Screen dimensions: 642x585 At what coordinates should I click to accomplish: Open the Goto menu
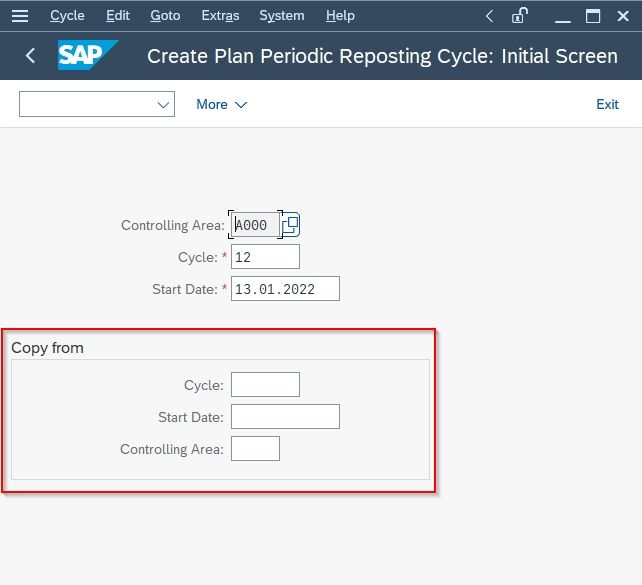coord(165,16)
